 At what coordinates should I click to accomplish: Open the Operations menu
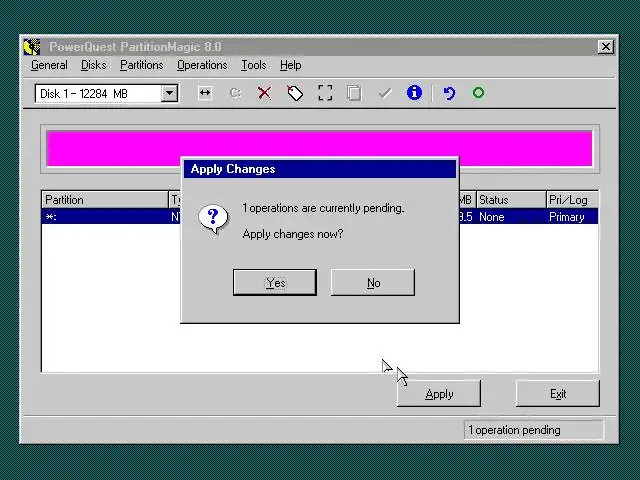pyautogui.click(x=202, y=65)
